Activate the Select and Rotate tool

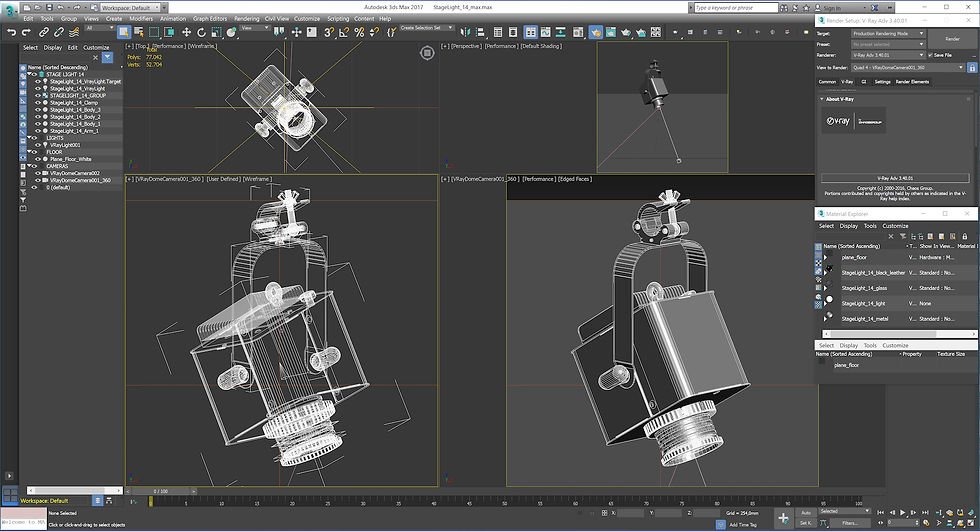201,32
